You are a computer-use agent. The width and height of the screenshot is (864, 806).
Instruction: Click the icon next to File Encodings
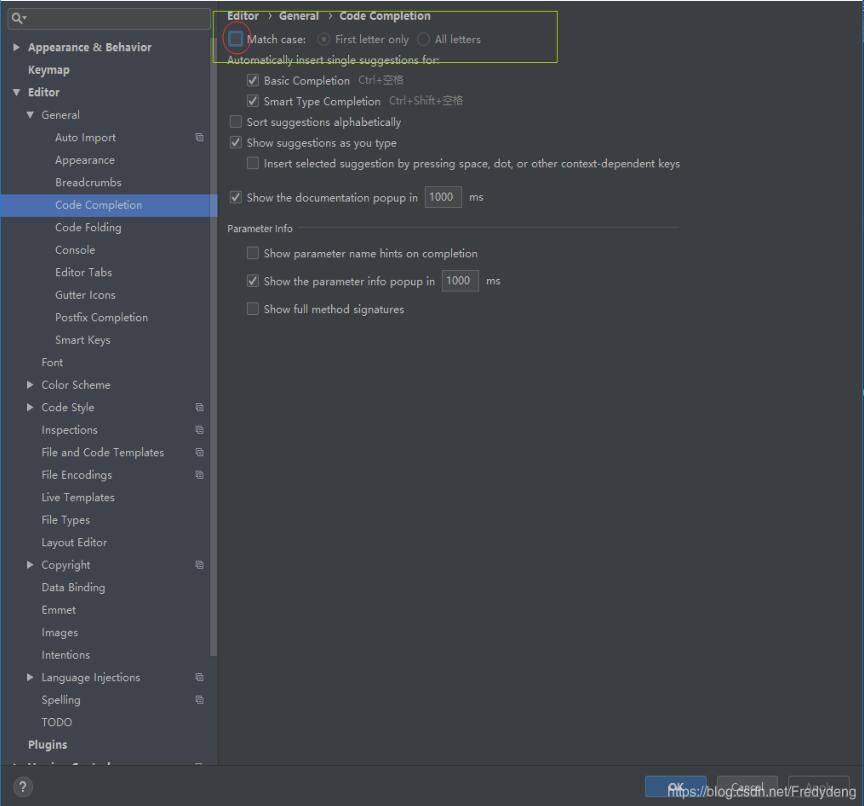(199, 474)
